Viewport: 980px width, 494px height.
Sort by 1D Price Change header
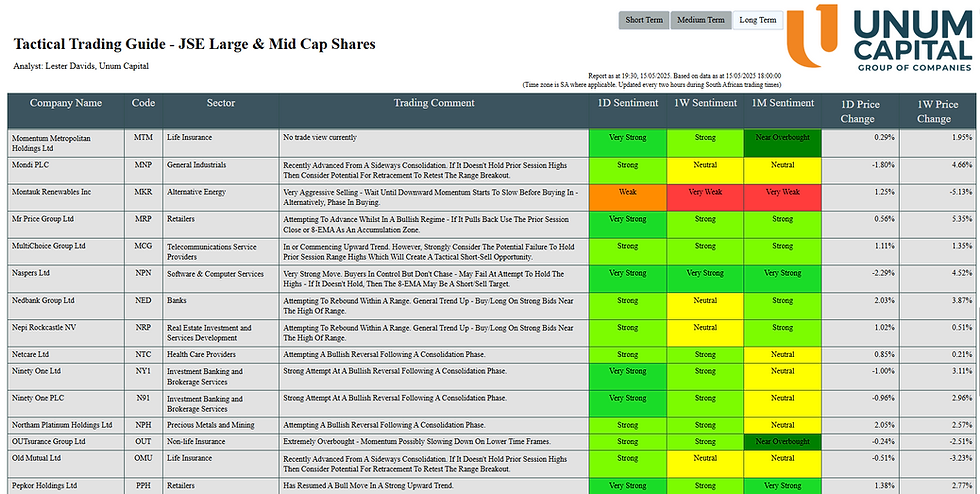[x=861, y=111]
